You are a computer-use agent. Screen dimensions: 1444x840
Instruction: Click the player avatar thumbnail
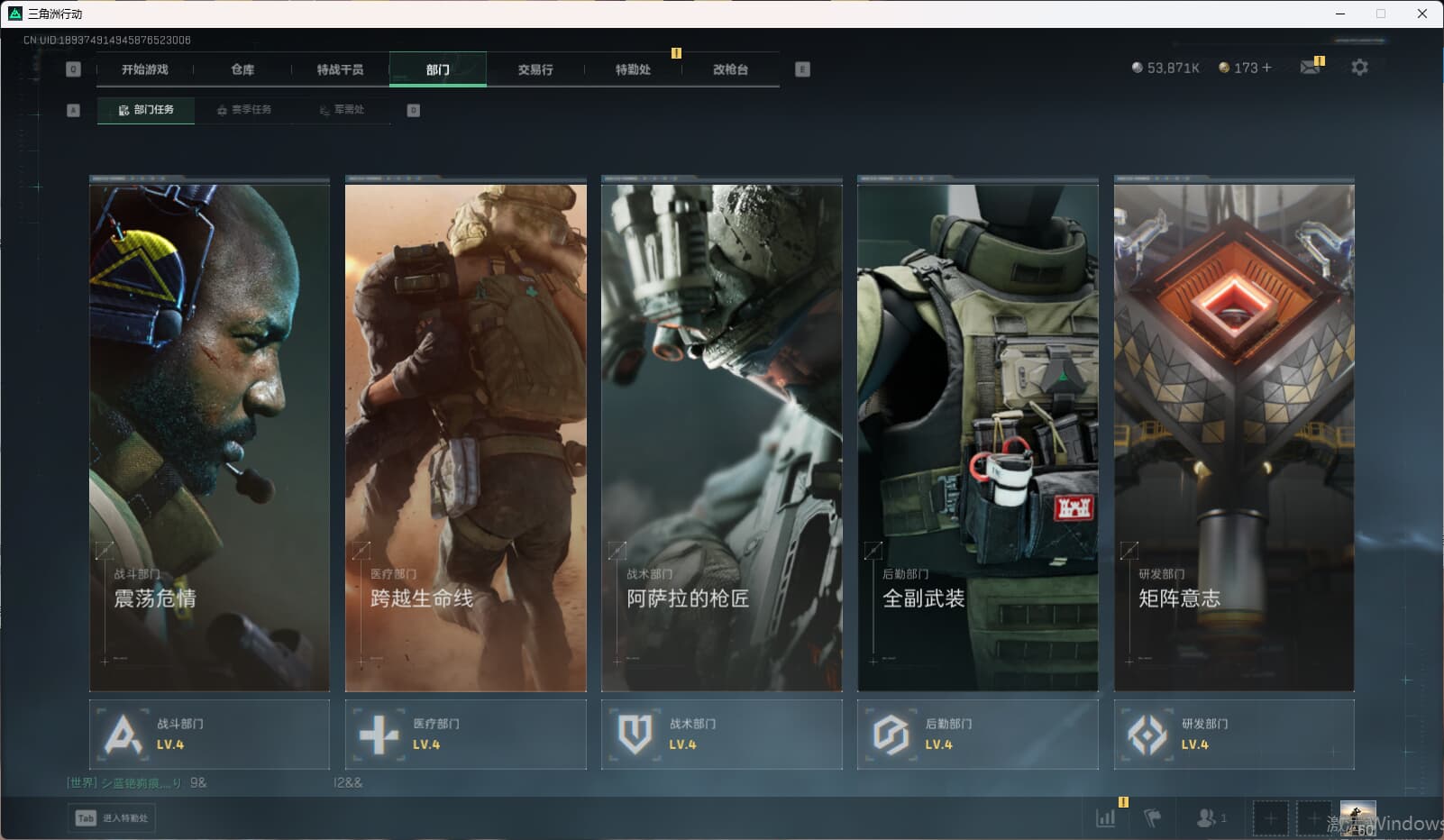(1357, 817)
